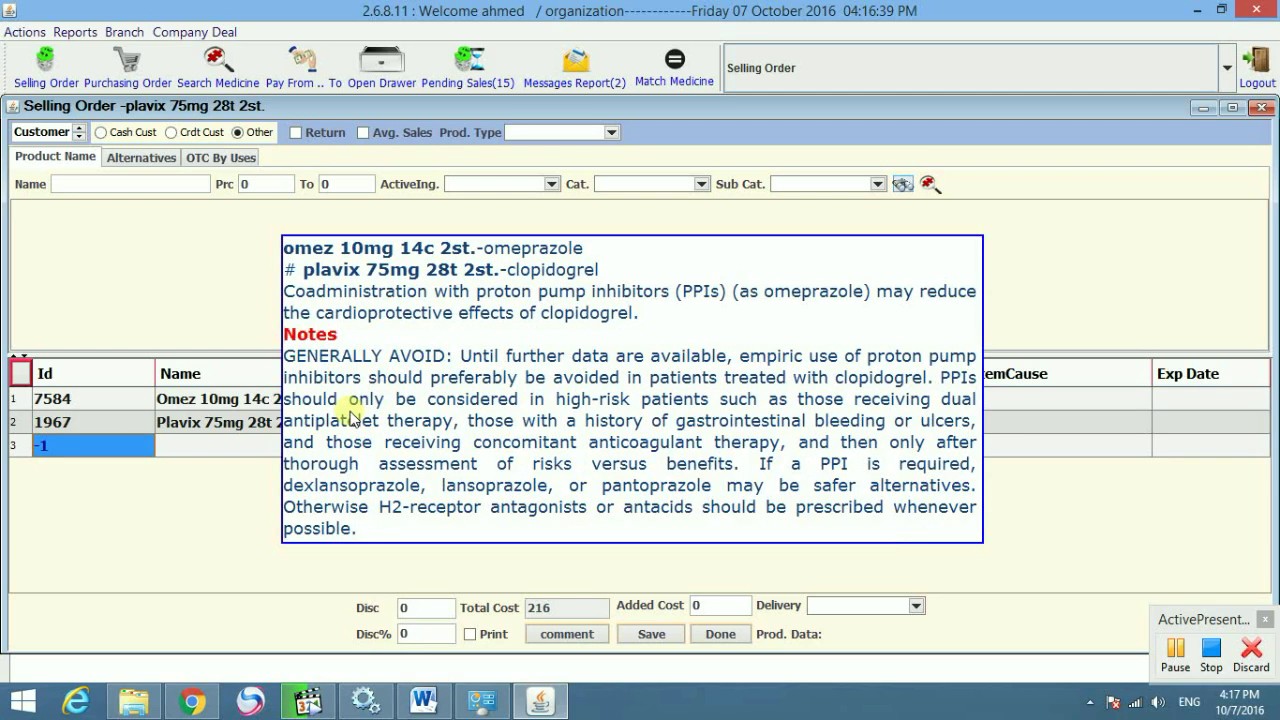Click the volume tray icon

pos(1159,702)
